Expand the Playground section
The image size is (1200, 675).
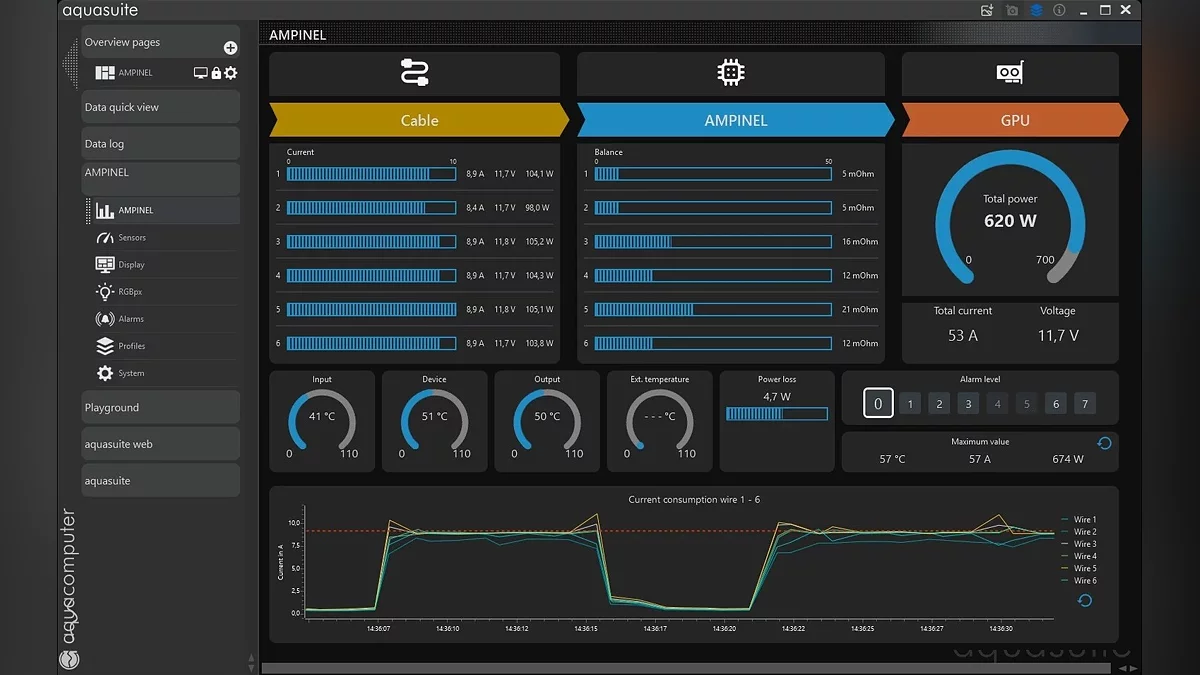(x=160, y=408)
